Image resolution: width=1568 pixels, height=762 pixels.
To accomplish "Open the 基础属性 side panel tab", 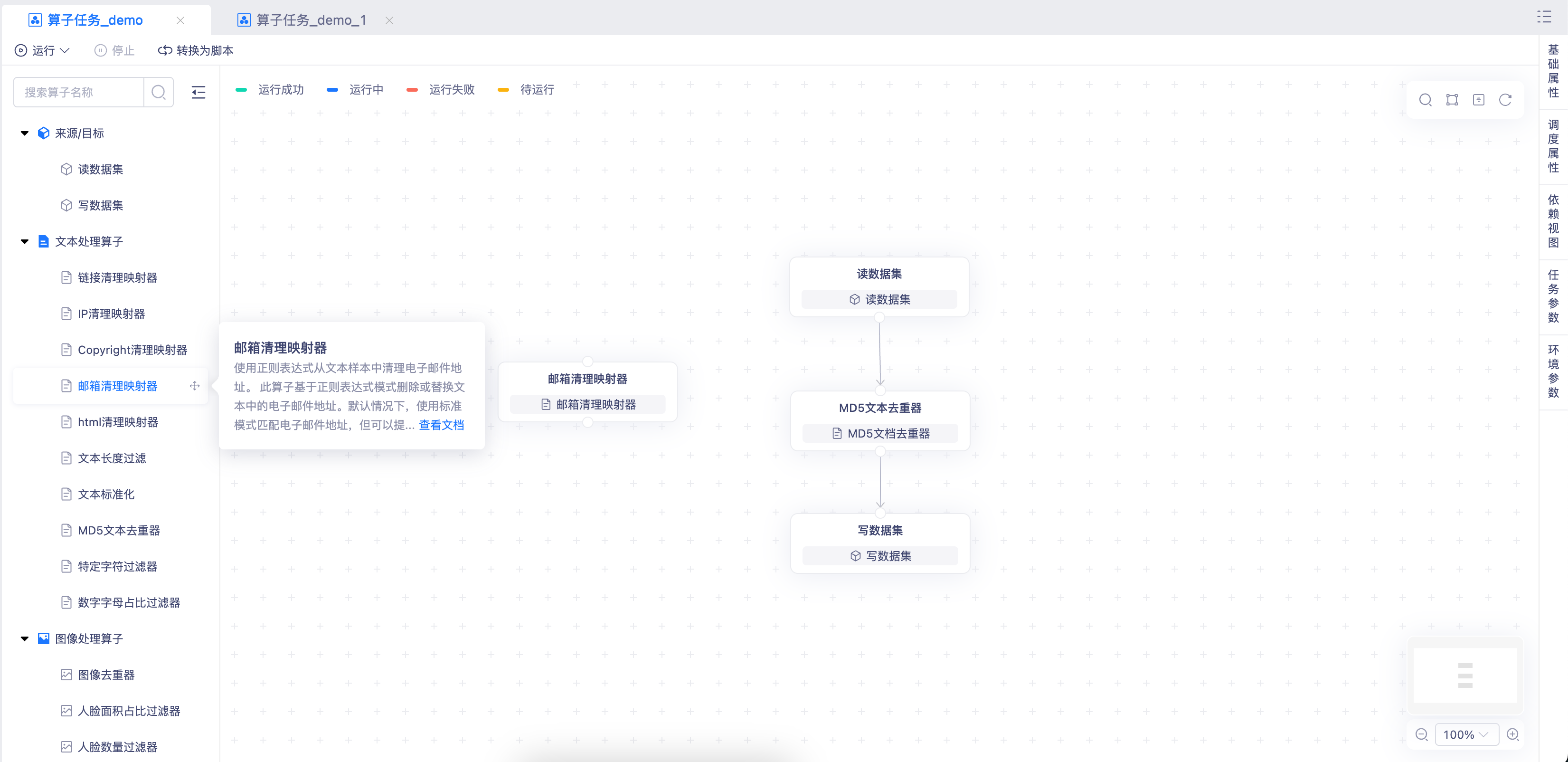I will click(1553, 71).
